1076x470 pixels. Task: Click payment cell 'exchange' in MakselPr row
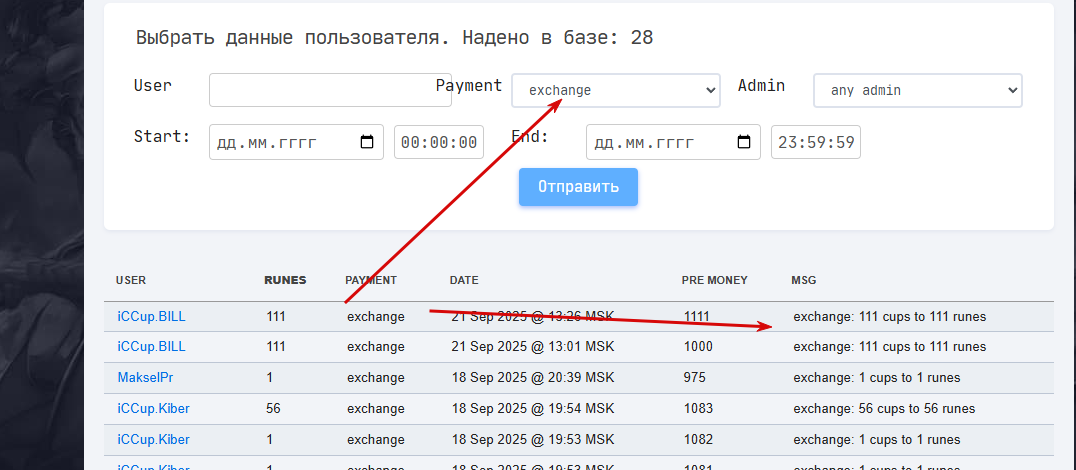[375, 377]
